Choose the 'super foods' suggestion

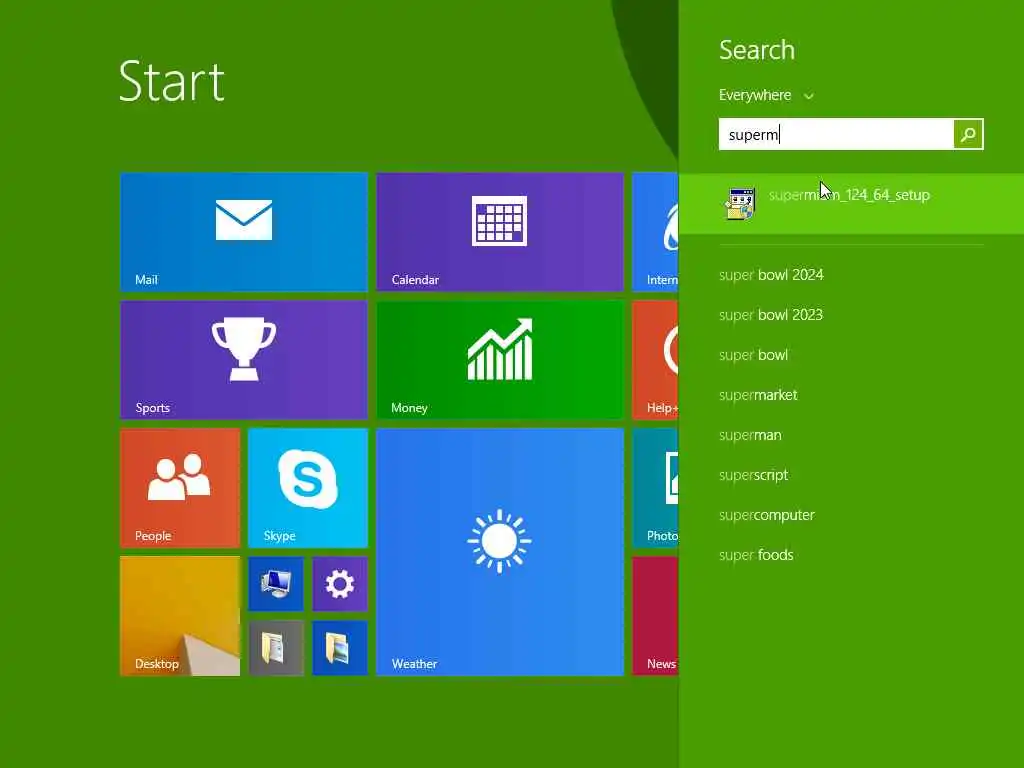756,555
